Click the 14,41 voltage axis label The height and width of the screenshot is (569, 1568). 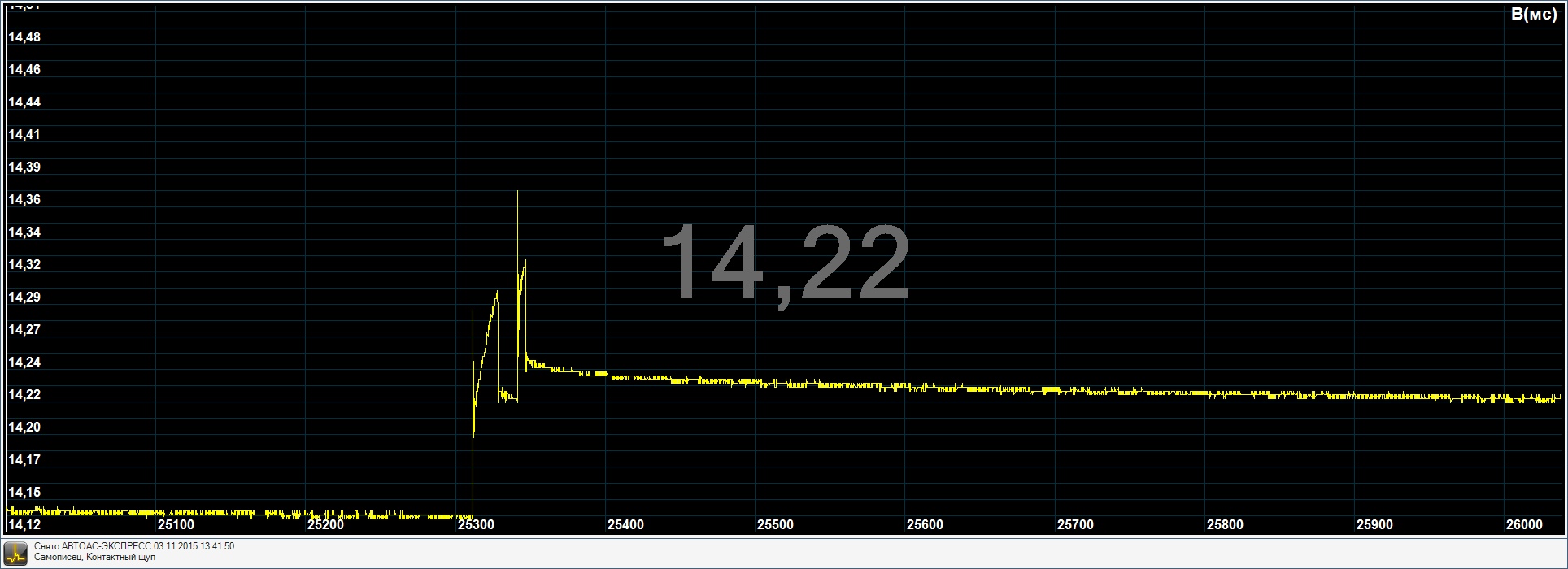tap(24, 135)
